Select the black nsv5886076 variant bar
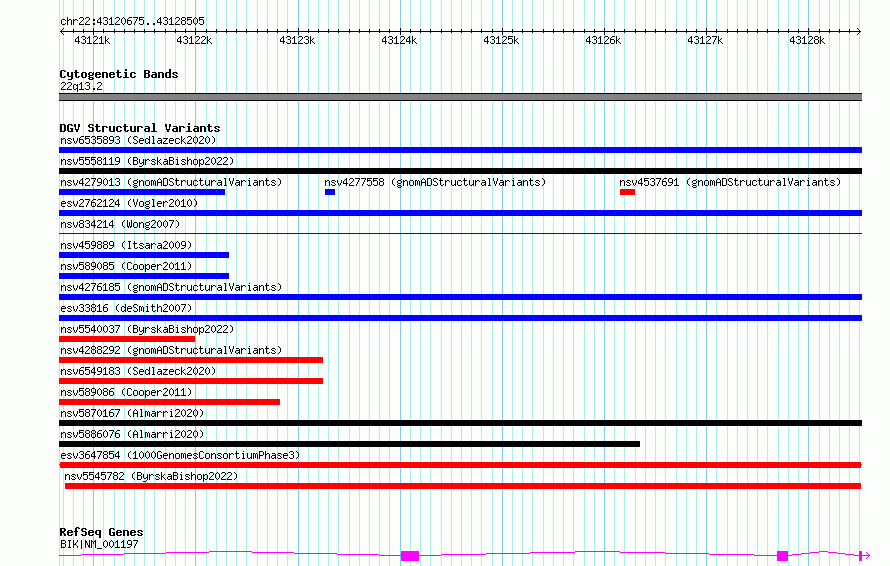 point(350,444)
